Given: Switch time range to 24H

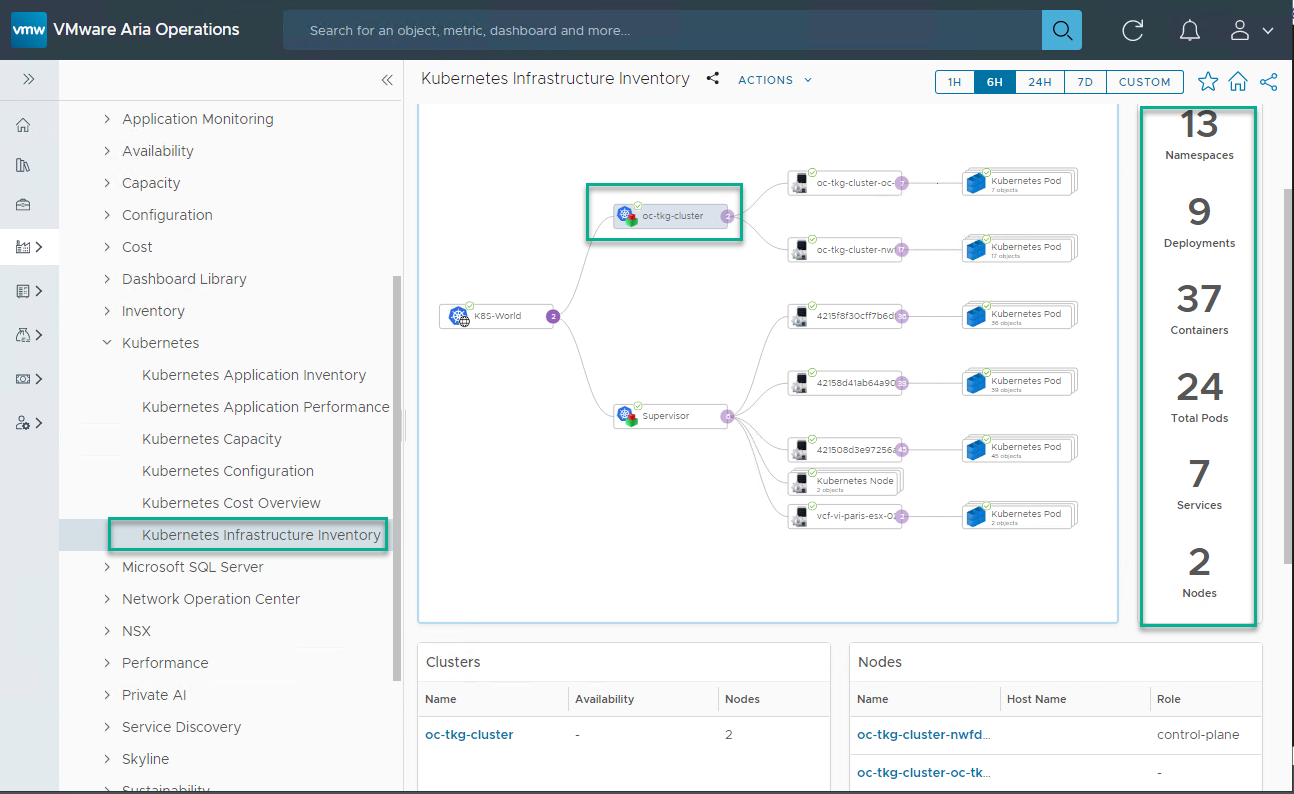Looking at the screenshot, I should coord(1039,82).
